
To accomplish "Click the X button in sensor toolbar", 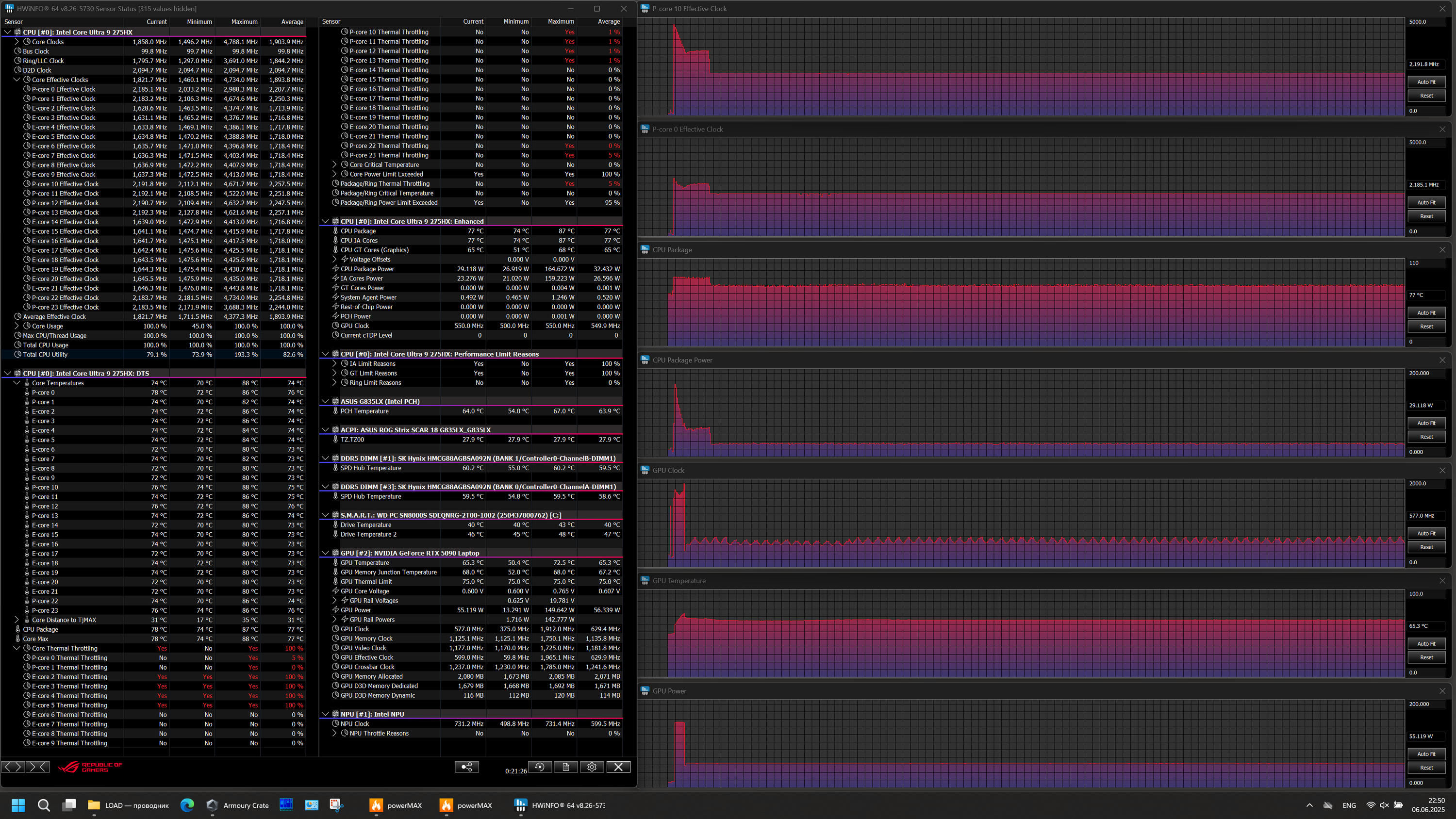I will tap(618, 767).
